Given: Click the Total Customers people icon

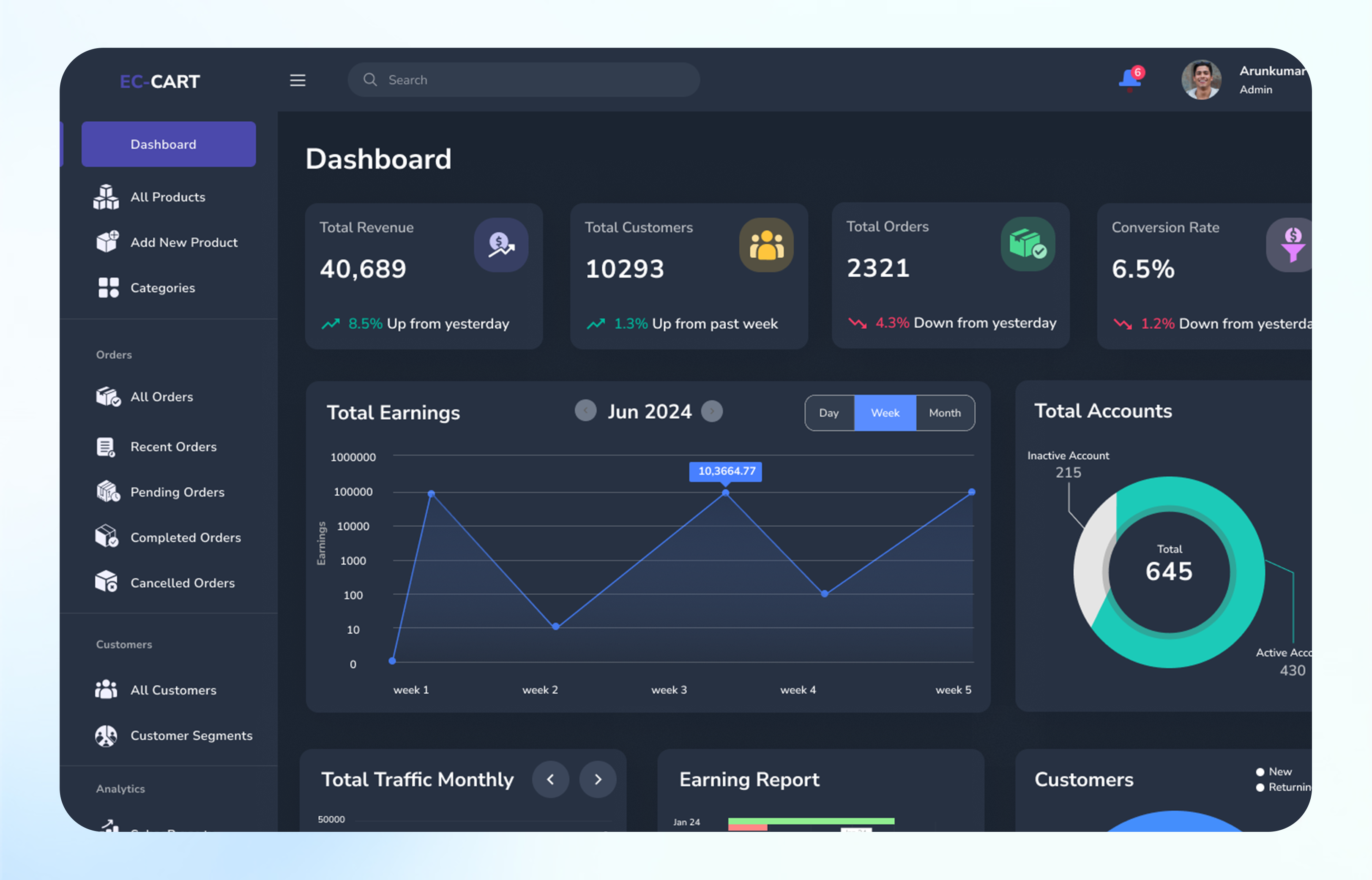Looking at the screenshot, I should (766, 245).
